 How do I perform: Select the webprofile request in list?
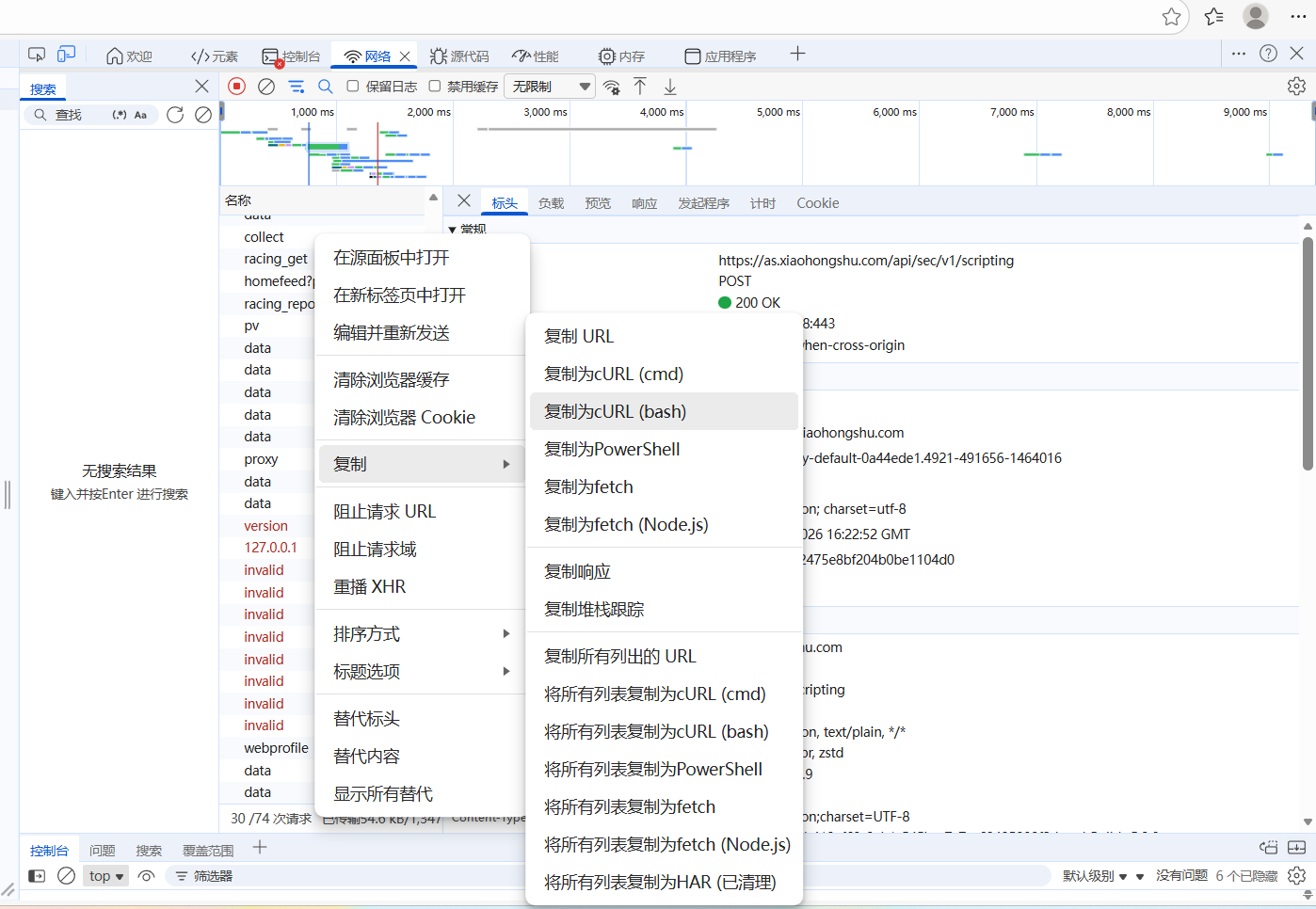point(276,748)
